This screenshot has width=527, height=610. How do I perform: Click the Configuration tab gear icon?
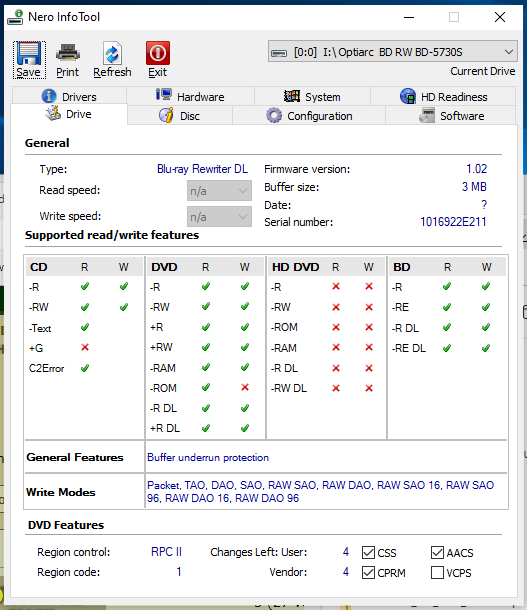pos(274,116)
